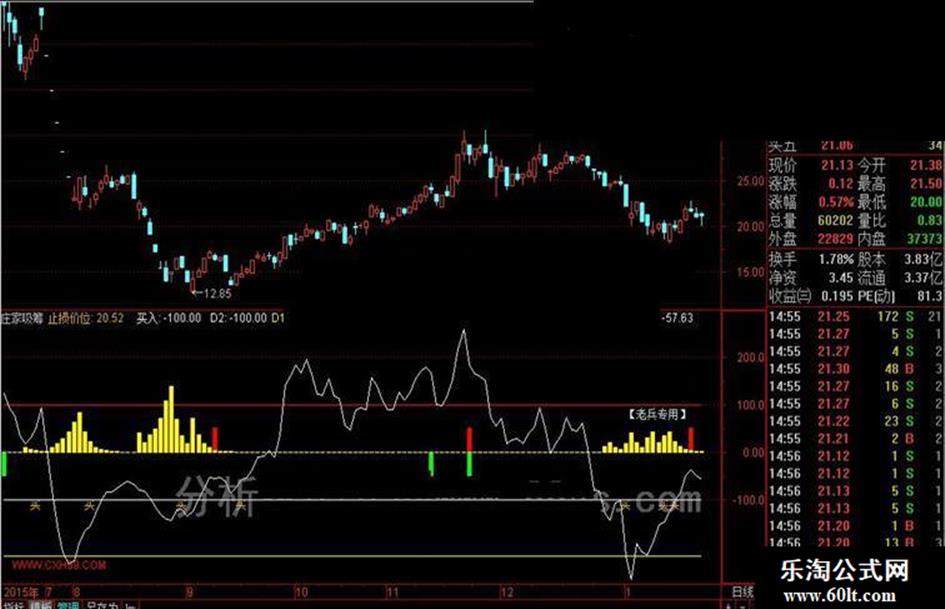Jump to month 11 on the timeline
945x609 pixels.
point(392,592)
